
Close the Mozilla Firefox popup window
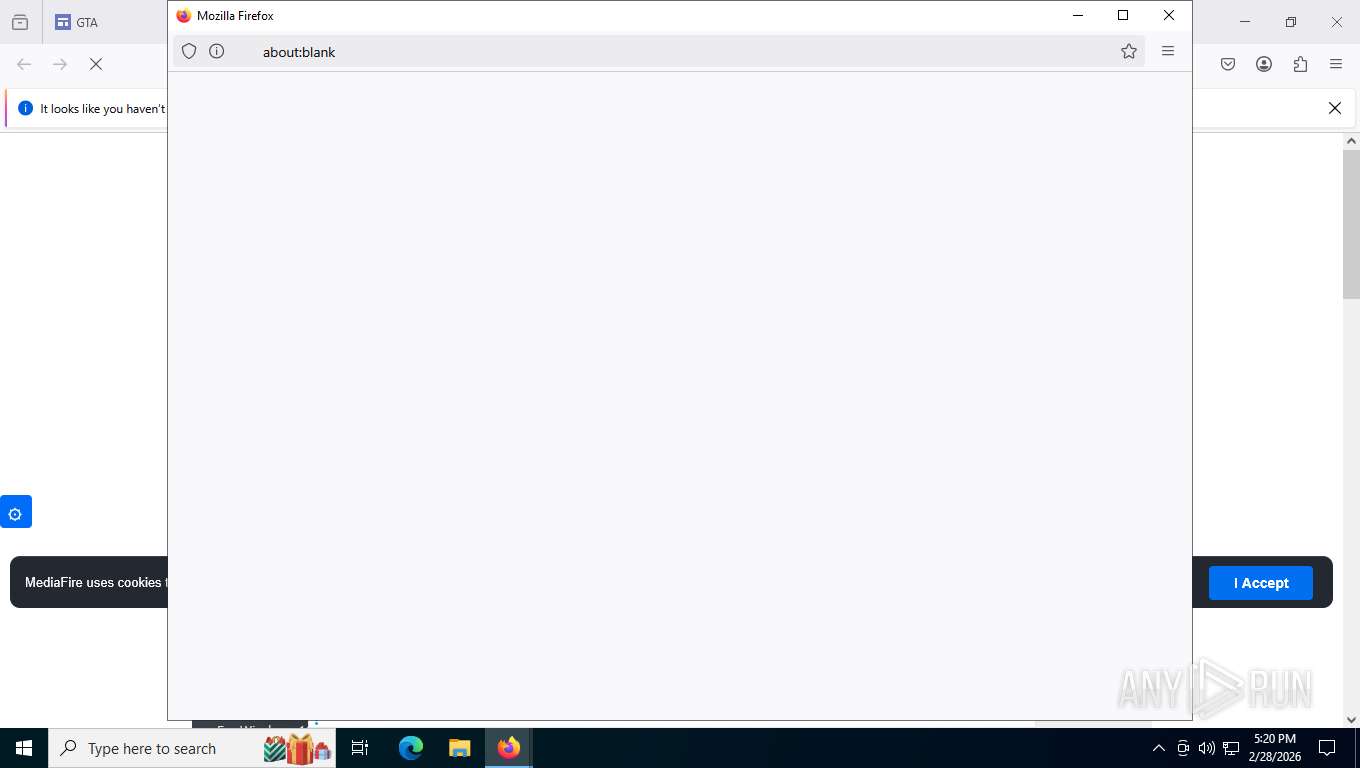(1169, 15)
